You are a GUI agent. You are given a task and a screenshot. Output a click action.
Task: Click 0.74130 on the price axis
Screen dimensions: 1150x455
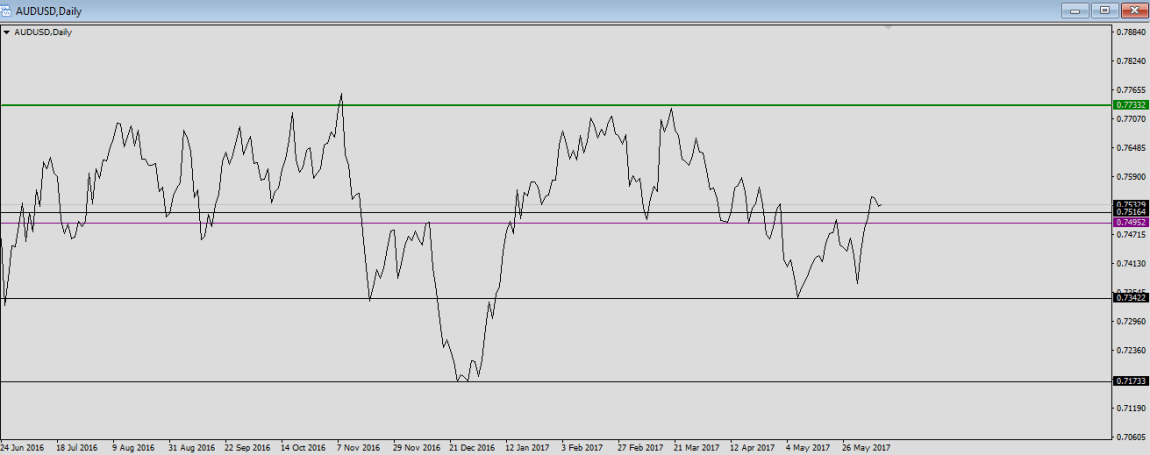click(x=1132, y=263)
